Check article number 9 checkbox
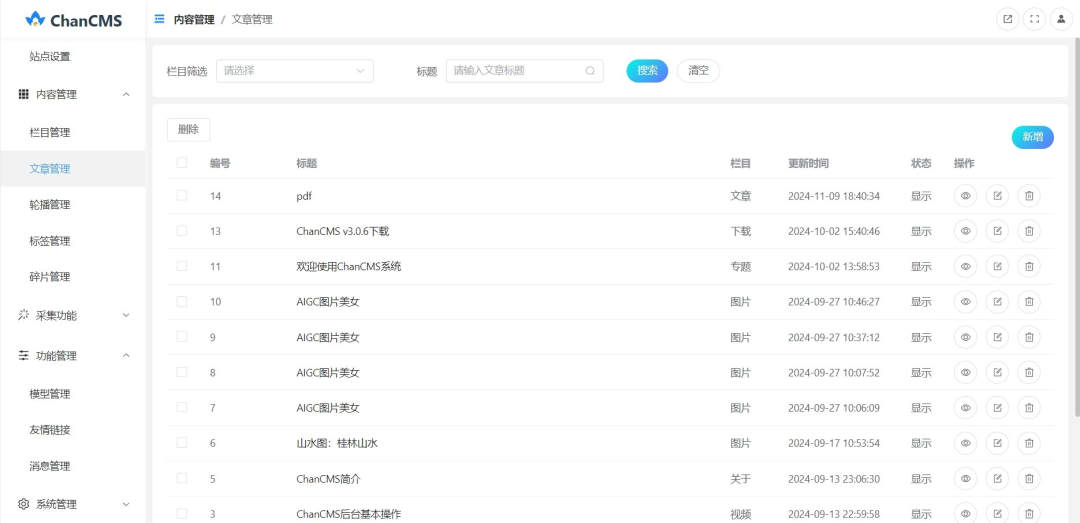Screen dimensions: 1080x523 tap(182, 336)
